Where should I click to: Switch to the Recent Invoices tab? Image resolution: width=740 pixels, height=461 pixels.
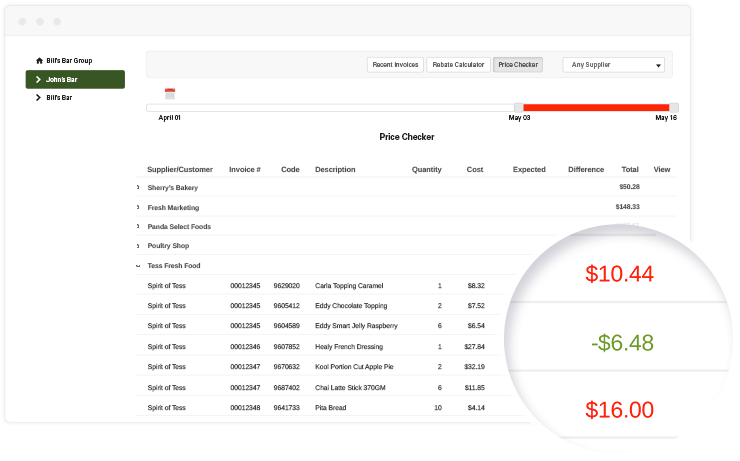coord(395,65)
